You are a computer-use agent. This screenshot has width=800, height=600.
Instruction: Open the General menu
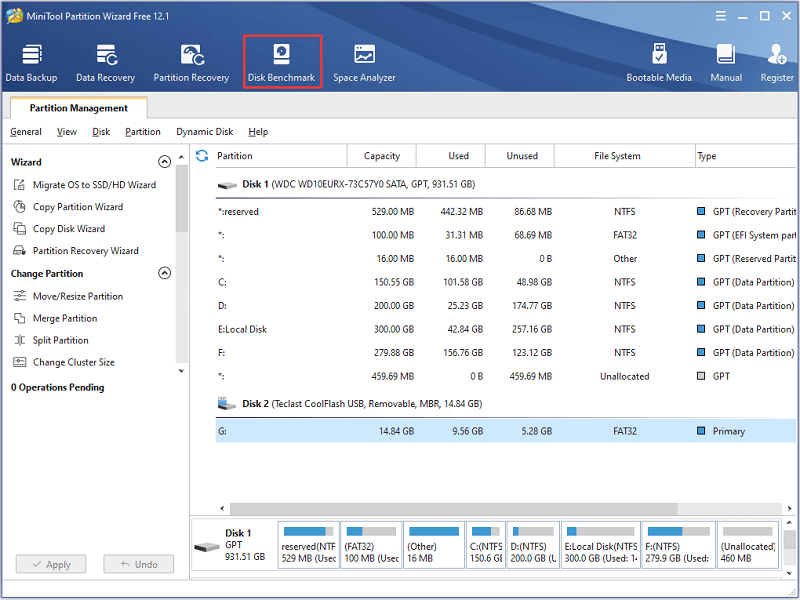[26, 132]
